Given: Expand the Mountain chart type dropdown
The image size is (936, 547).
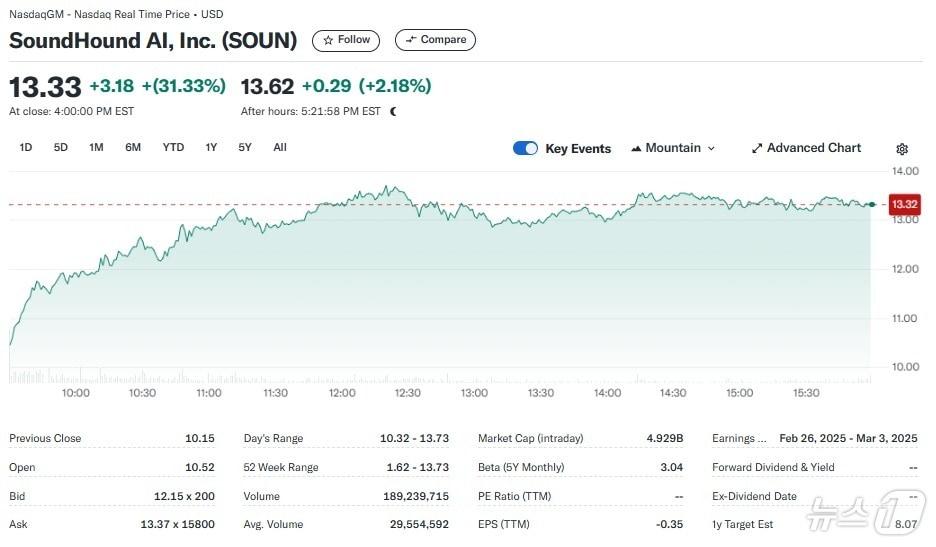Looking at the screenshot, I should (673, 148).
